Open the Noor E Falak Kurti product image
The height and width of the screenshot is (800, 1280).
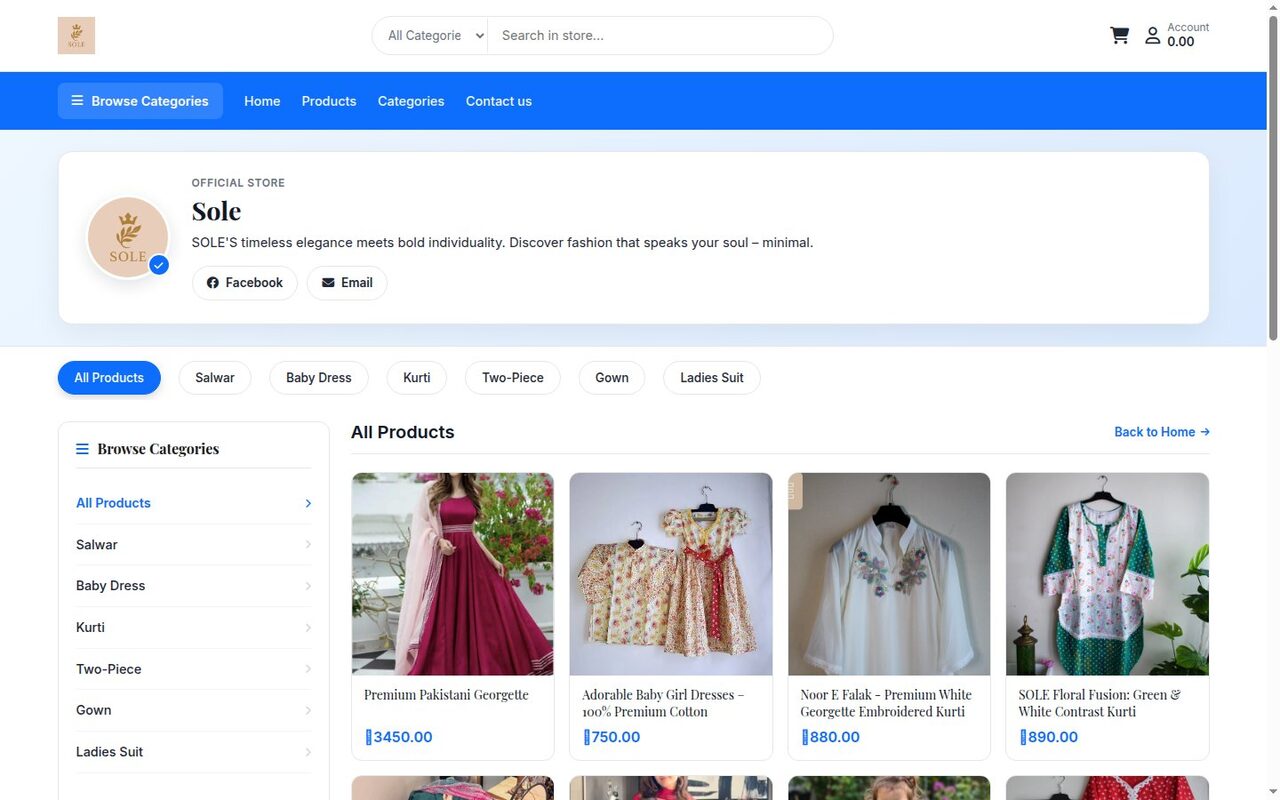coord(889,574)
